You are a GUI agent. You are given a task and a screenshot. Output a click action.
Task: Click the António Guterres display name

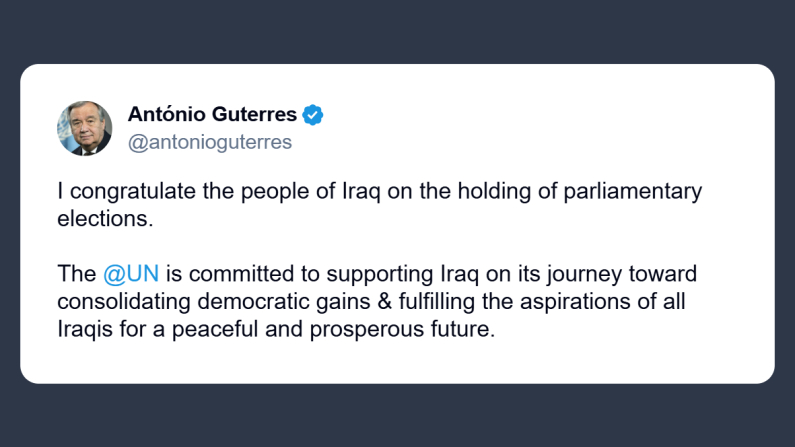coord(212,115)
